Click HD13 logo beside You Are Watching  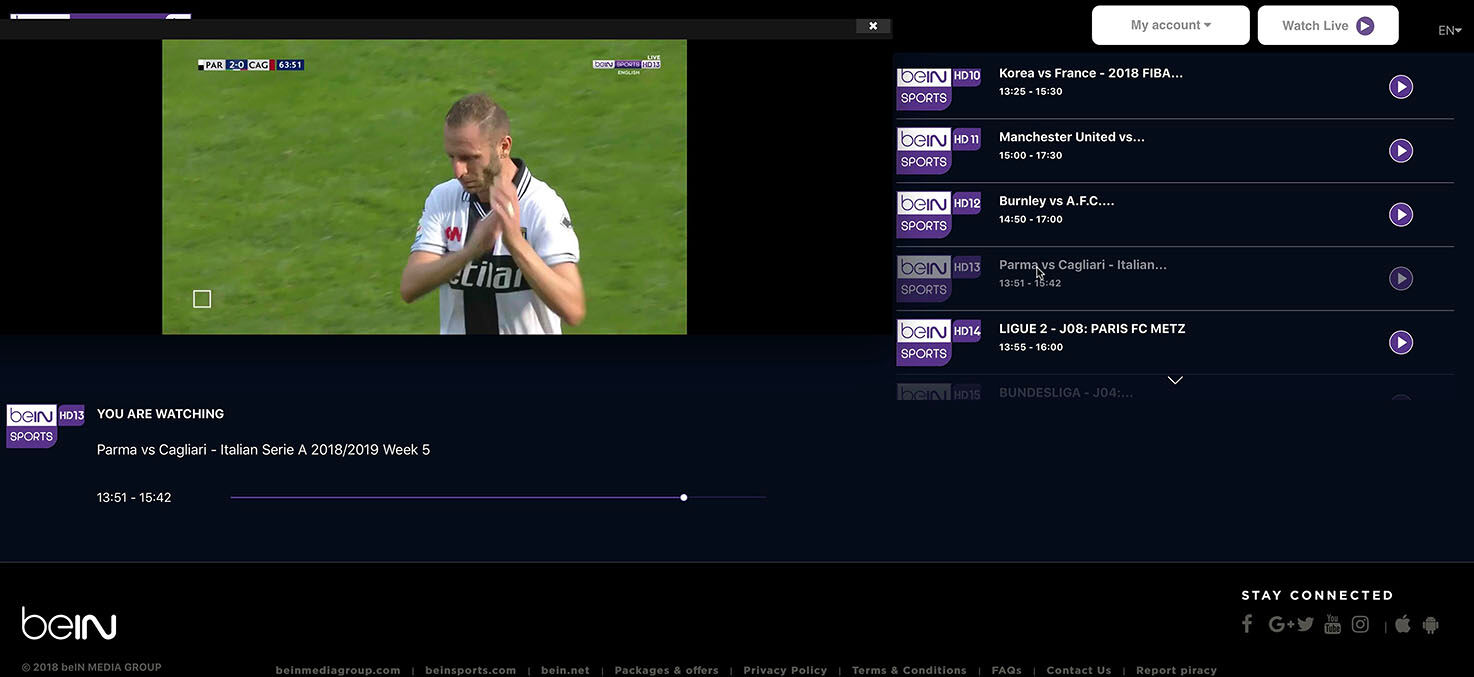coord(45,426)
